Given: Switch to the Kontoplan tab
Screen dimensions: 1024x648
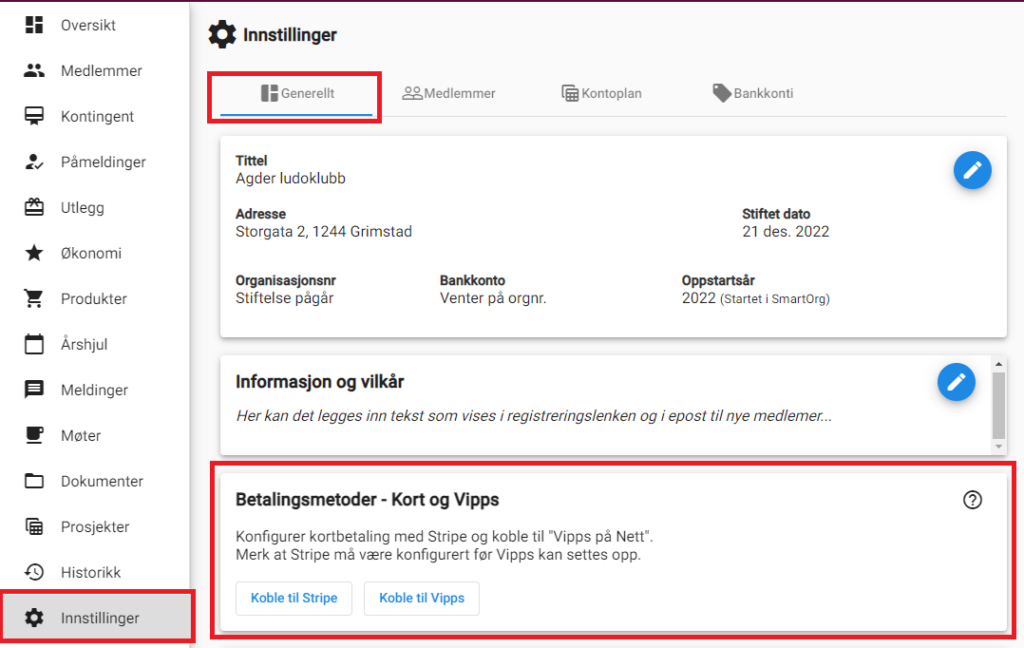Looking at the screenshot, I should click(601, 93).
